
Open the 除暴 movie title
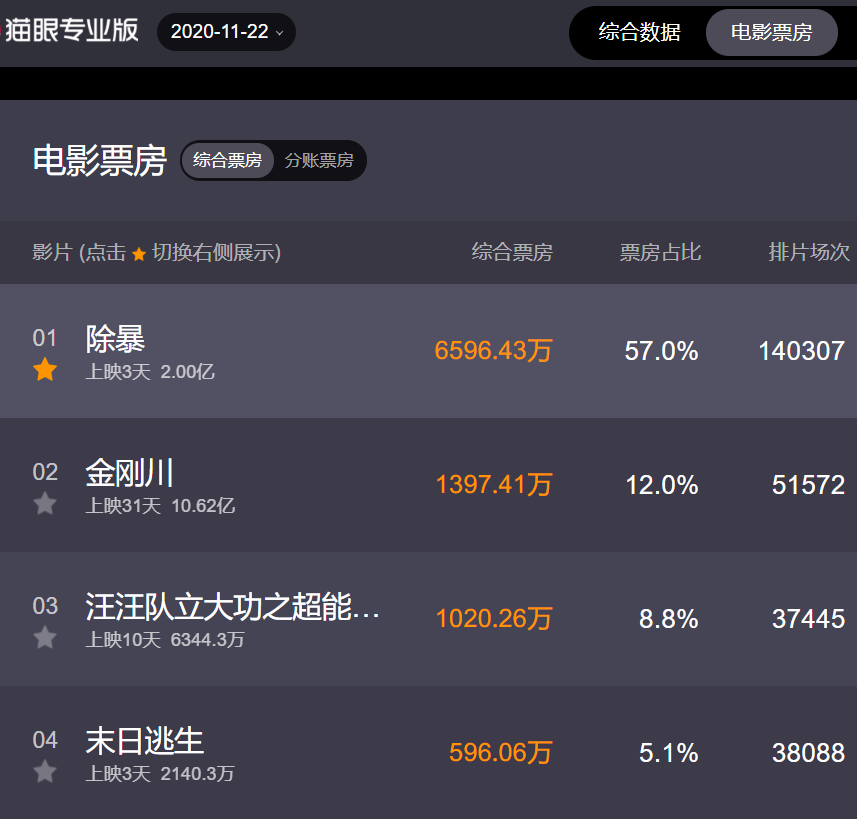pos(115,339)
